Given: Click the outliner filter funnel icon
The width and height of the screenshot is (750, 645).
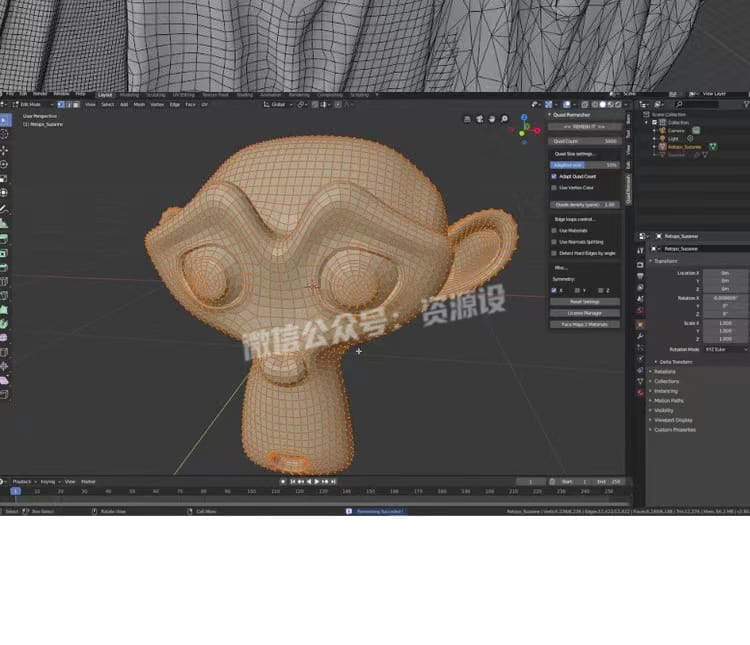Looking at the screenshot, I should pyautogui.click(x=746, y=104).
